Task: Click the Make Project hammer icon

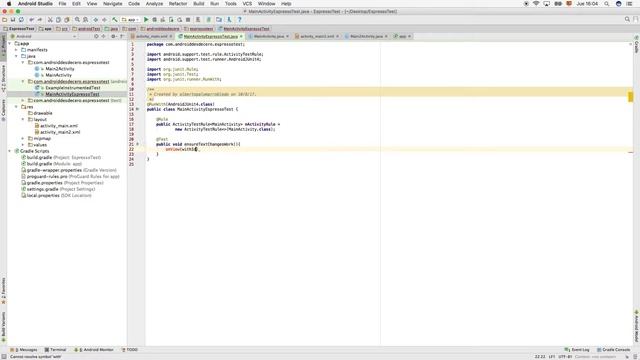Action: point(115,20)
